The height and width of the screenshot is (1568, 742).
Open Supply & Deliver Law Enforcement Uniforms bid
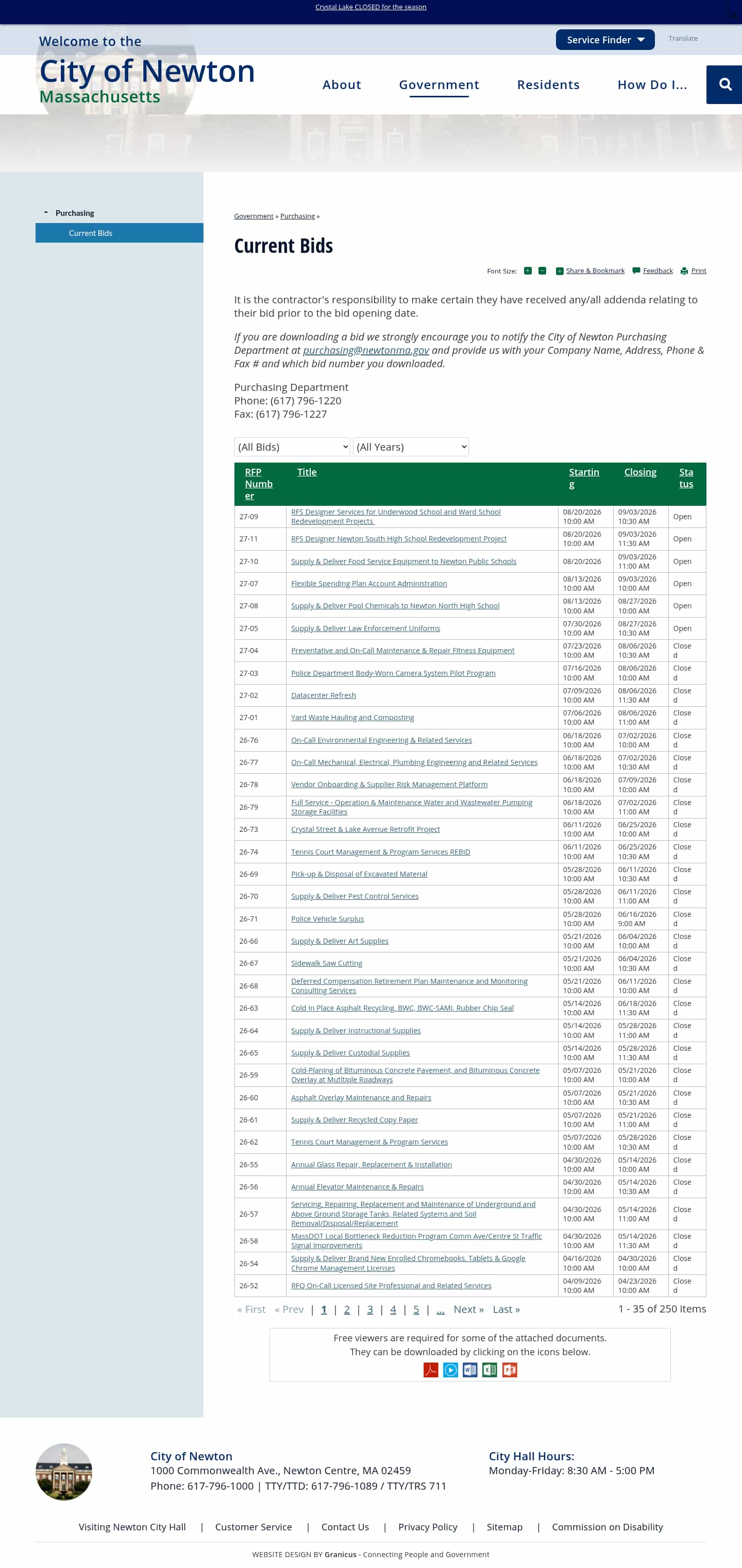(365, 628)
